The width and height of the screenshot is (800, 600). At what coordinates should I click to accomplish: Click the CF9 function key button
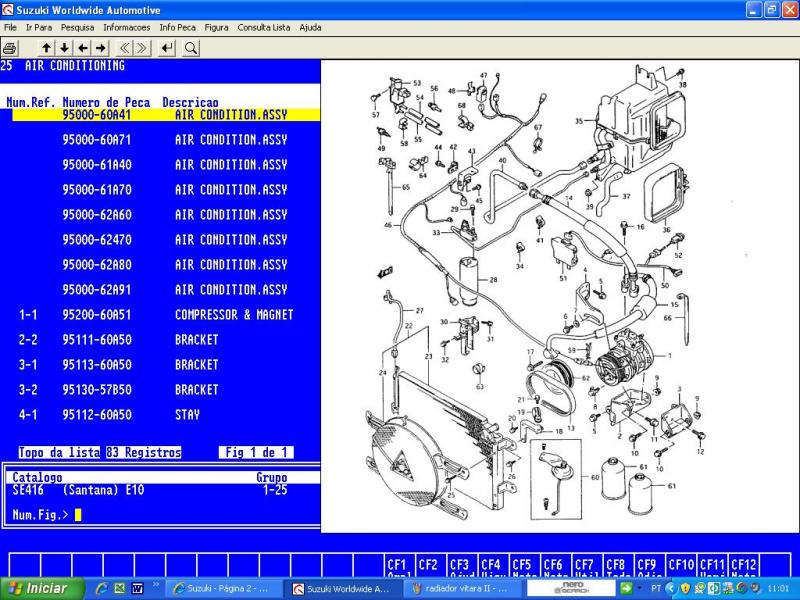(x=649, y=565)
